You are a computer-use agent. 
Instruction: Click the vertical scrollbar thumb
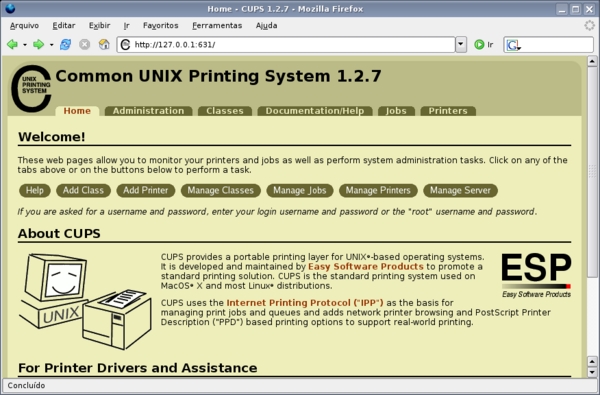point(592,171)
